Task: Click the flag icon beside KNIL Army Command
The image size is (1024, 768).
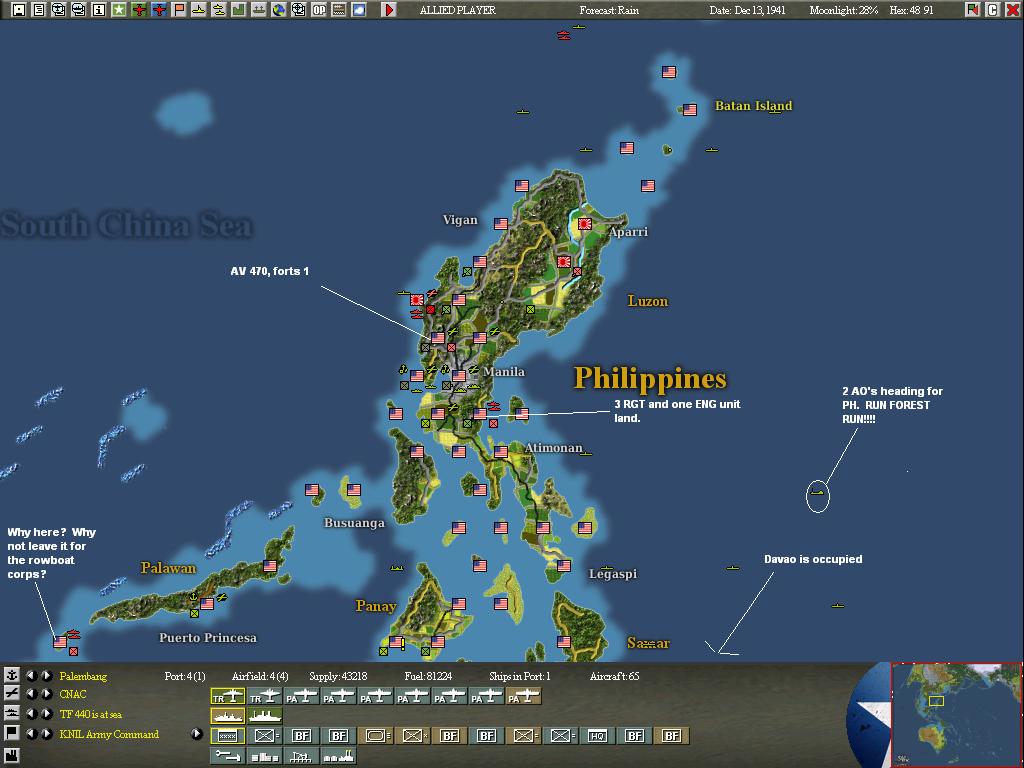Action: 12,733
